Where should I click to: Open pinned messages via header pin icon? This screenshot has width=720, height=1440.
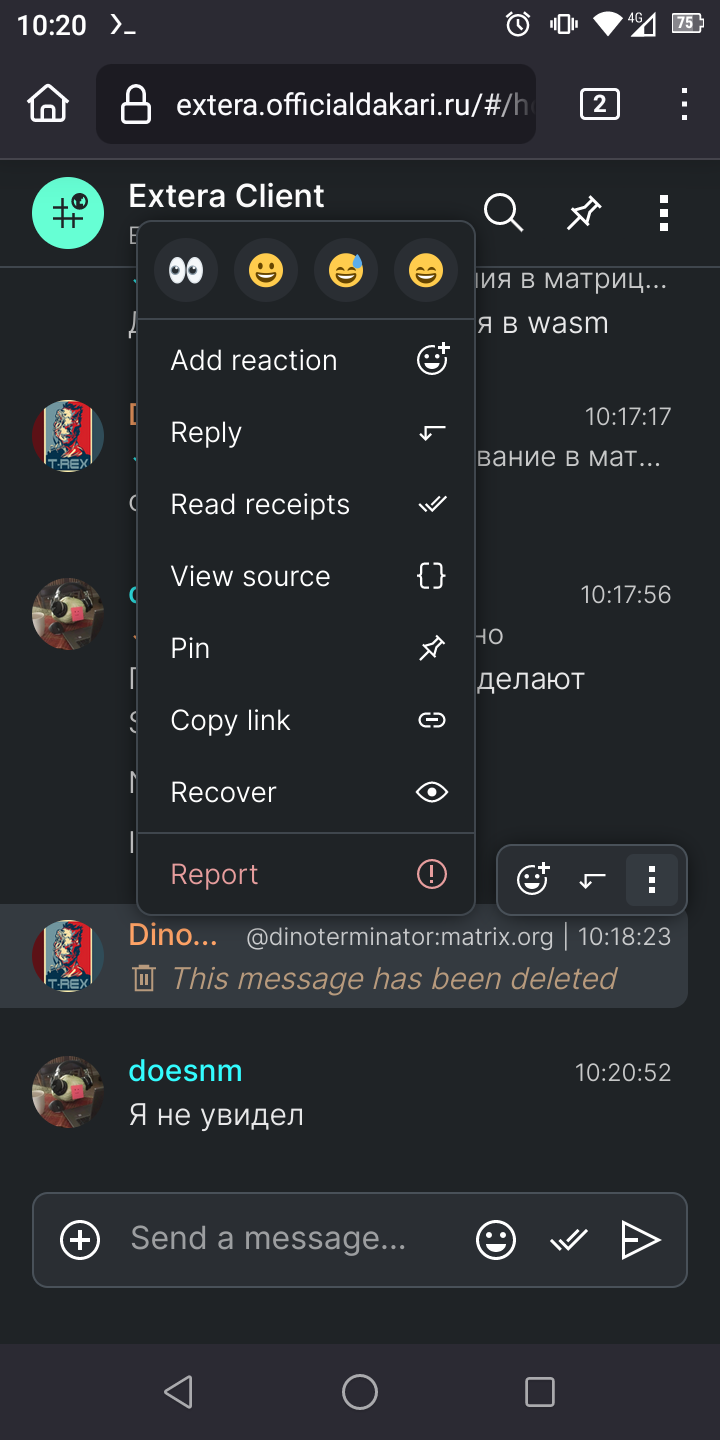584,212
